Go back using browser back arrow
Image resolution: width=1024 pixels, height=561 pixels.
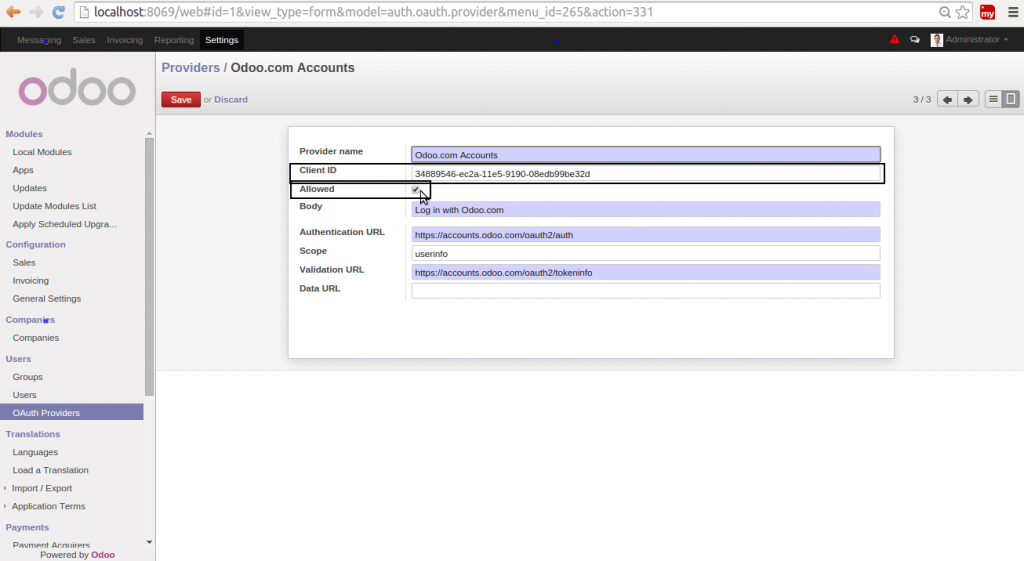(13, 12)
